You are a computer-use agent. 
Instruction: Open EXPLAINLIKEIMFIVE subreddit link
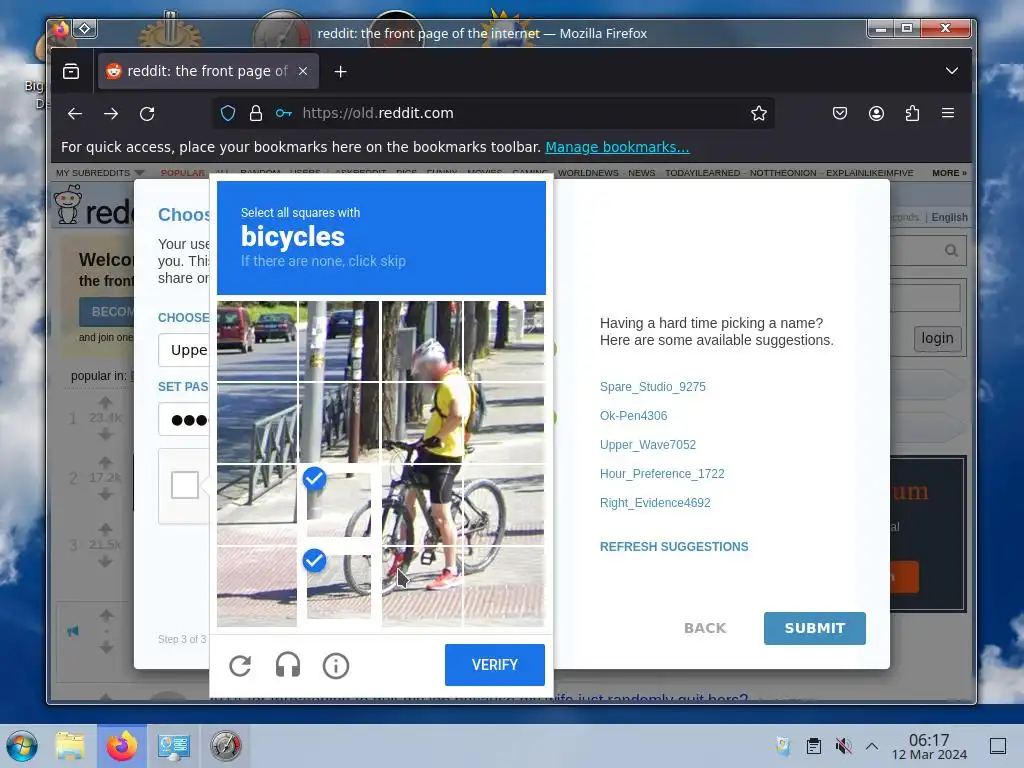point(869,173)
